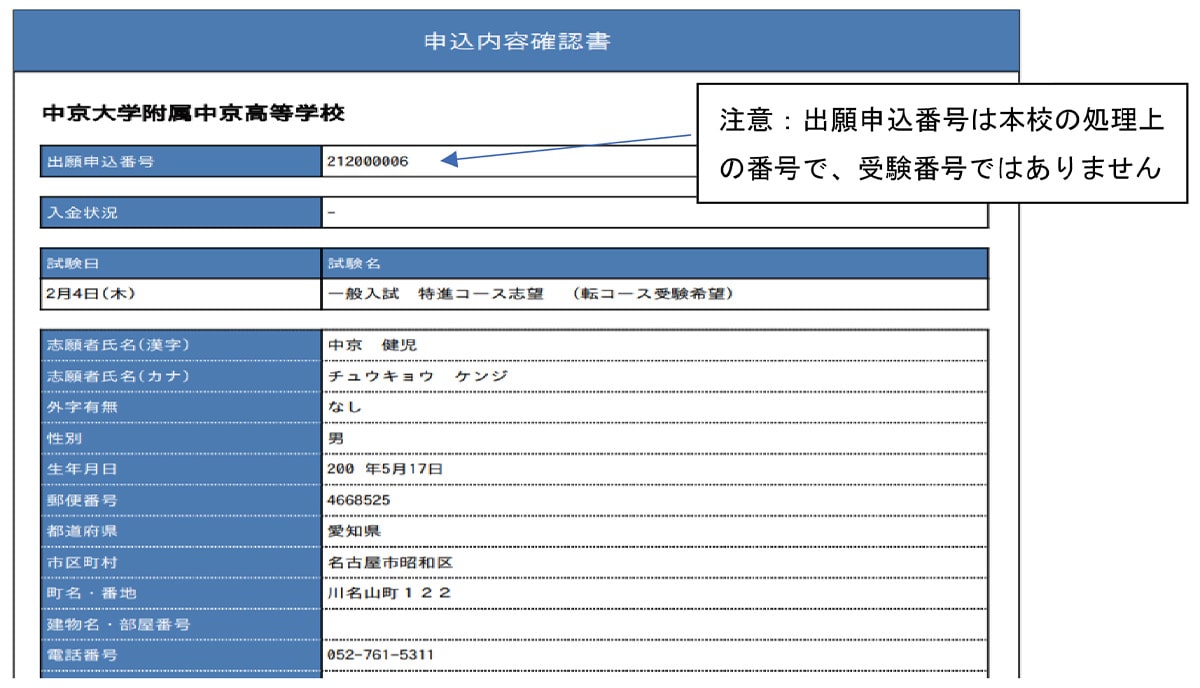
Task: Select address 川名山町122
Action: 390,593
